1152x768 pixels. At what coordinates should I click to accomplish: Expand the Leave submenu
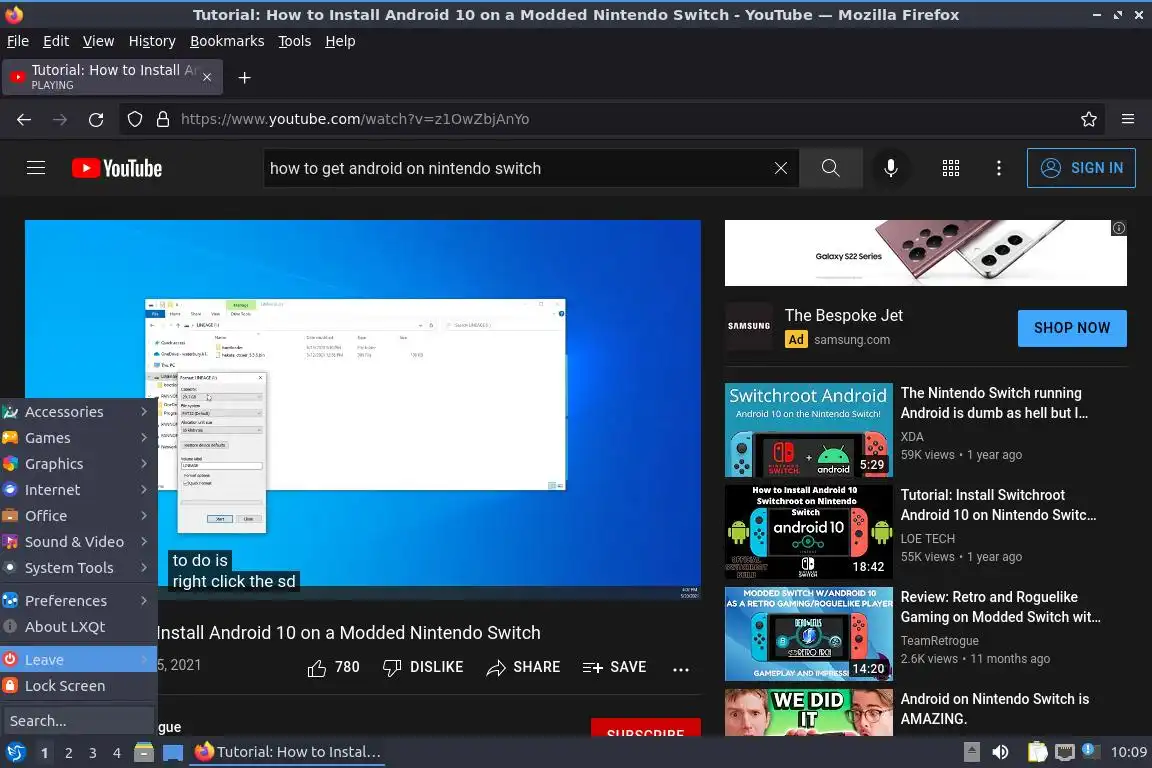pyautogui.click(x=78, y=660)
